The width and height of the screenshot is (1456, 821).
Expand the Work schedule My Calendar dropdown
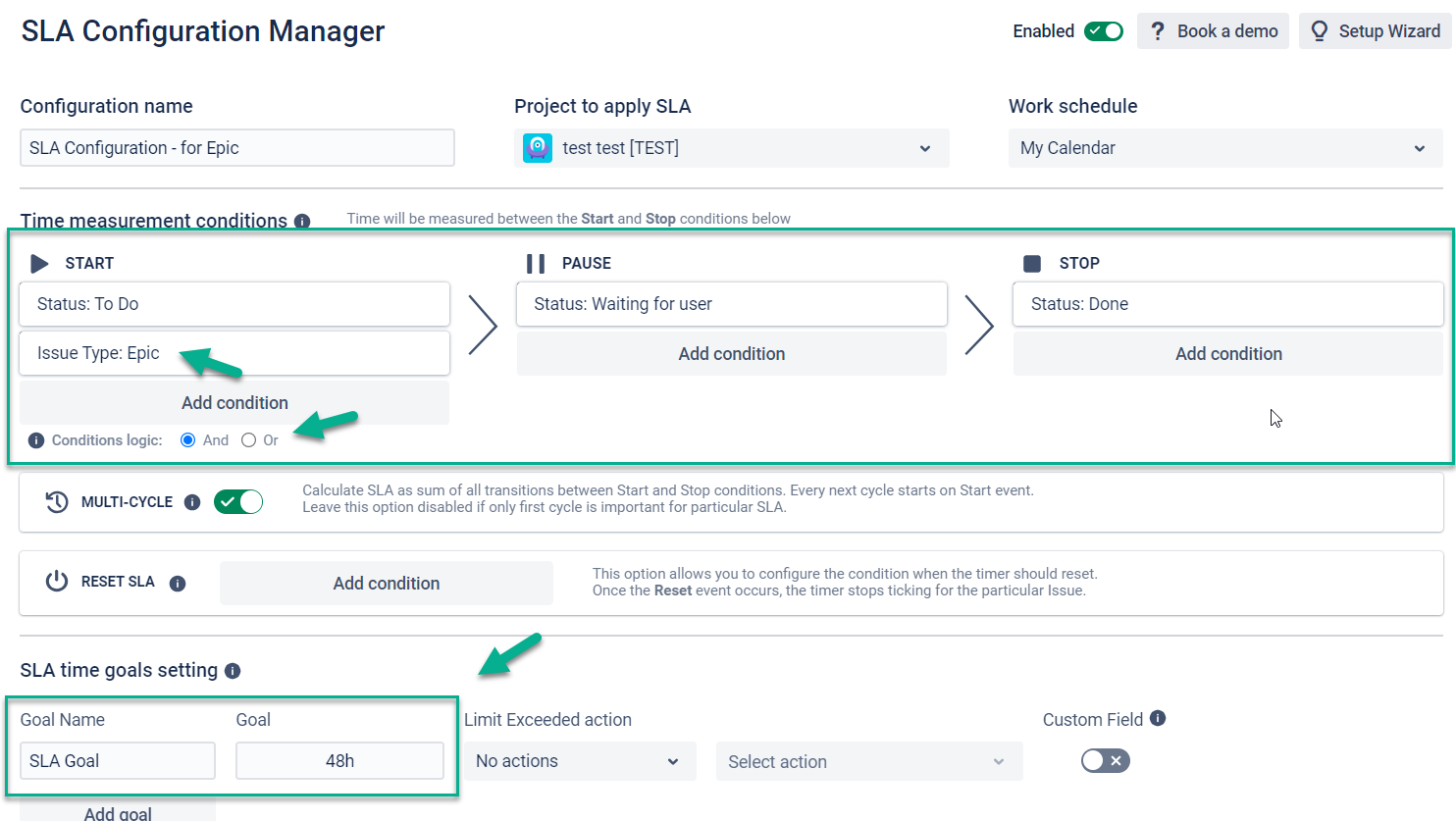point(1225,148)
